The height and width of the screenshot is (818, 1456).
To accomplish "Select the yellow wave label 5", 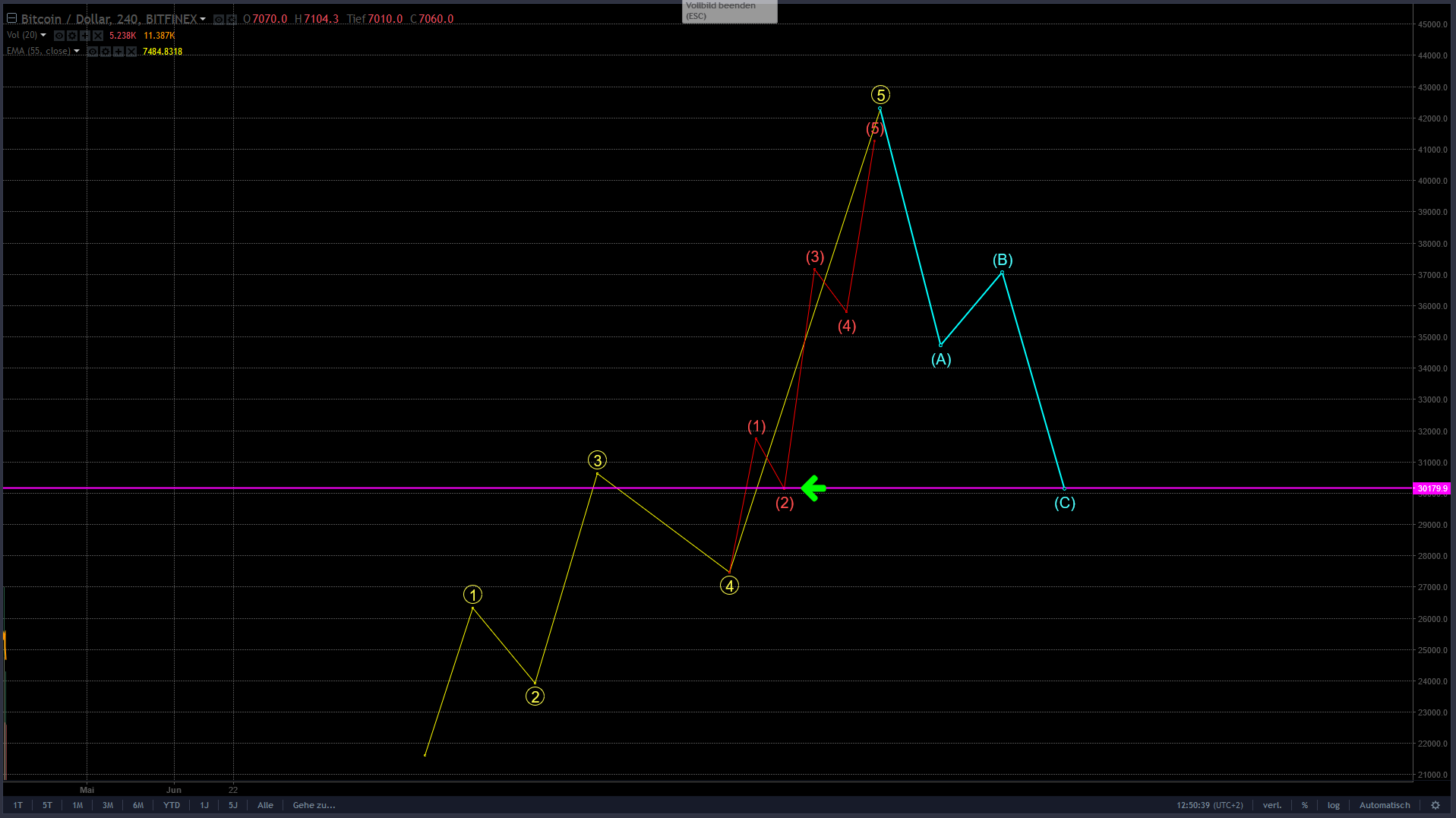I will 880,95.
